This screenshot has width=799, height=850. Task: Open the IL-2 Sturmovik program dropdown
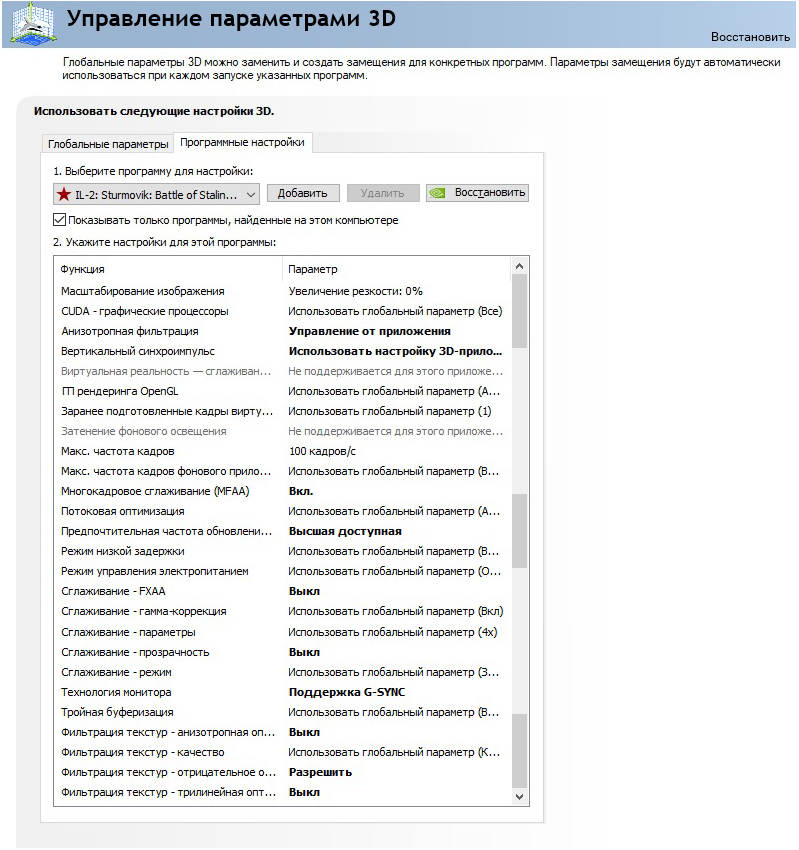pos(156,194)
